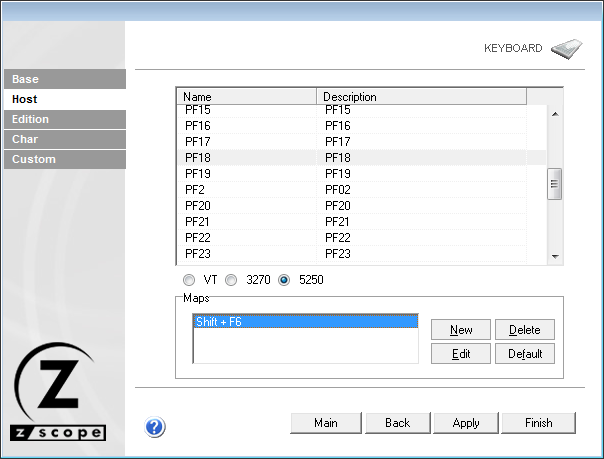Click the list scrollbar up arrow
Viewport: 604px width, 459px height.
555,114
